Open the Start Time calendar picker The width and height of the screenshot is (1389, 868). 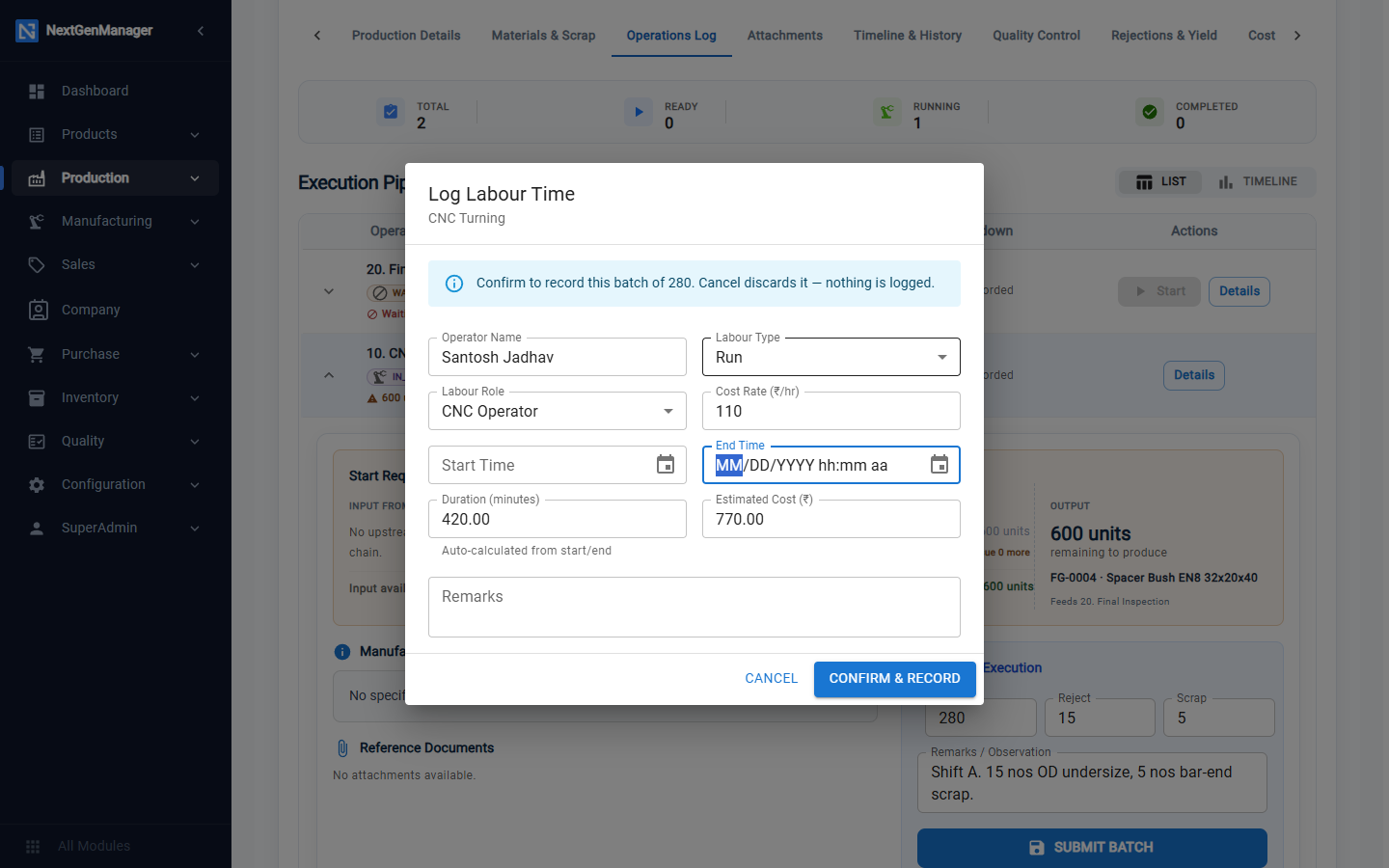[x=666, y=465]
